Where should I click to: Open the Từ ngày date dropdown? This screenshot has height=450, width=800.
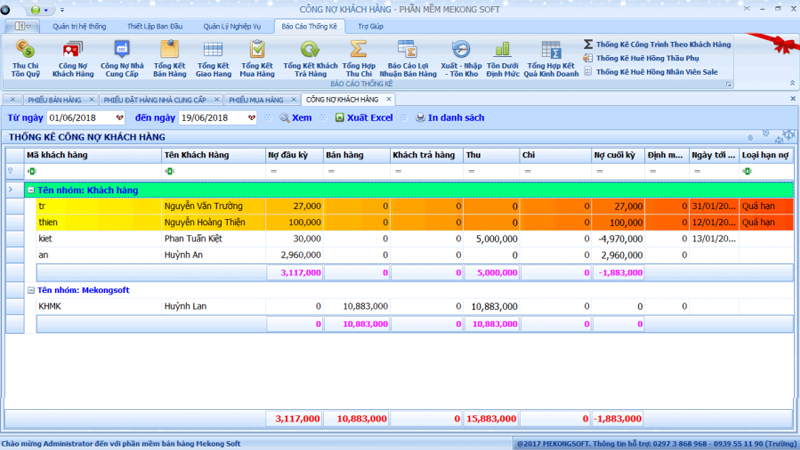(119, 118)
